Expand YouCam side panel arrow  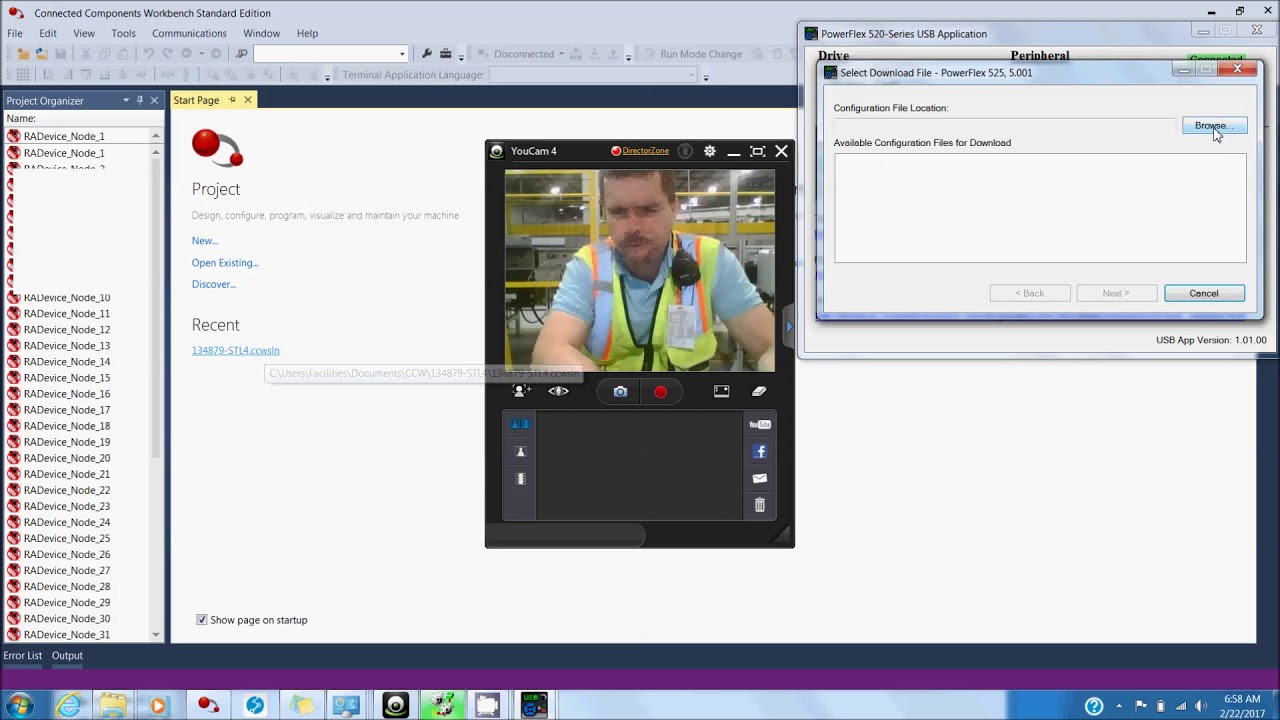pos(789,326)
